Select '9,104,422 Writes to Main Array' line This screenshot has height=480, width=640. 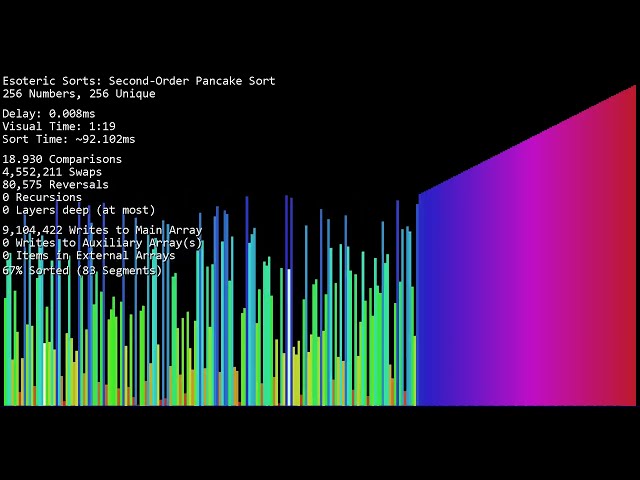[102, 230]
